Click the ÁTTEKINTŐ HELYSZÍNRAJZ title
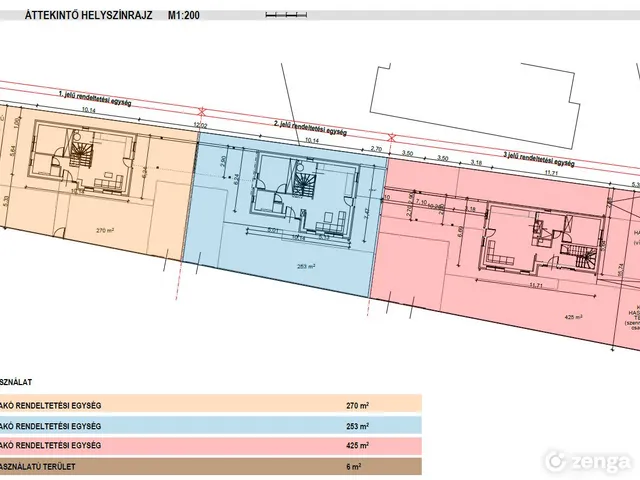Viewport: 640px width, 480px height. coord(89,16)
